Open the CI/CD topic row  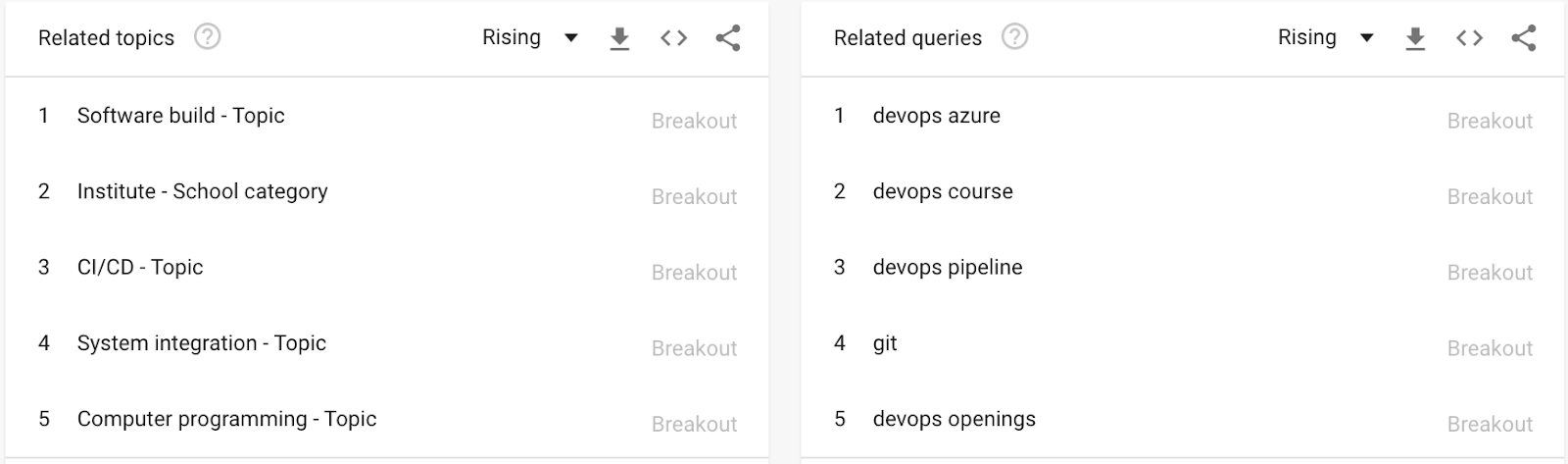387,267
